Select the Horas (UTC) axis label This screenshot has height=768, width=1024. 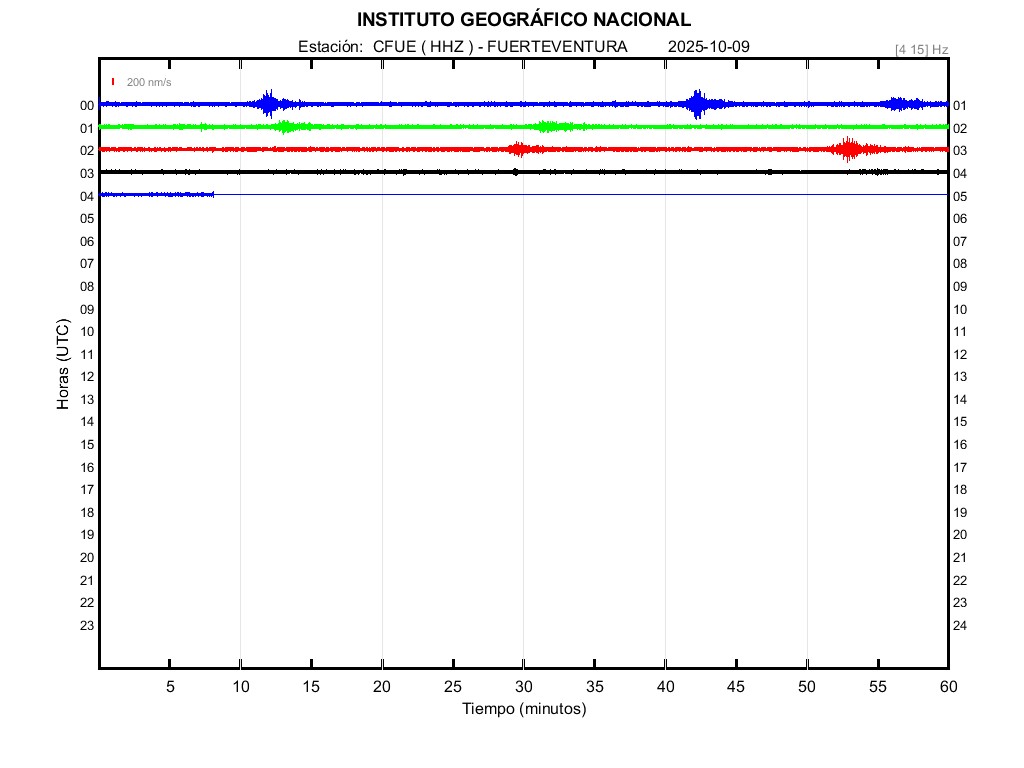pyautogui.click(x=63, y=365)
